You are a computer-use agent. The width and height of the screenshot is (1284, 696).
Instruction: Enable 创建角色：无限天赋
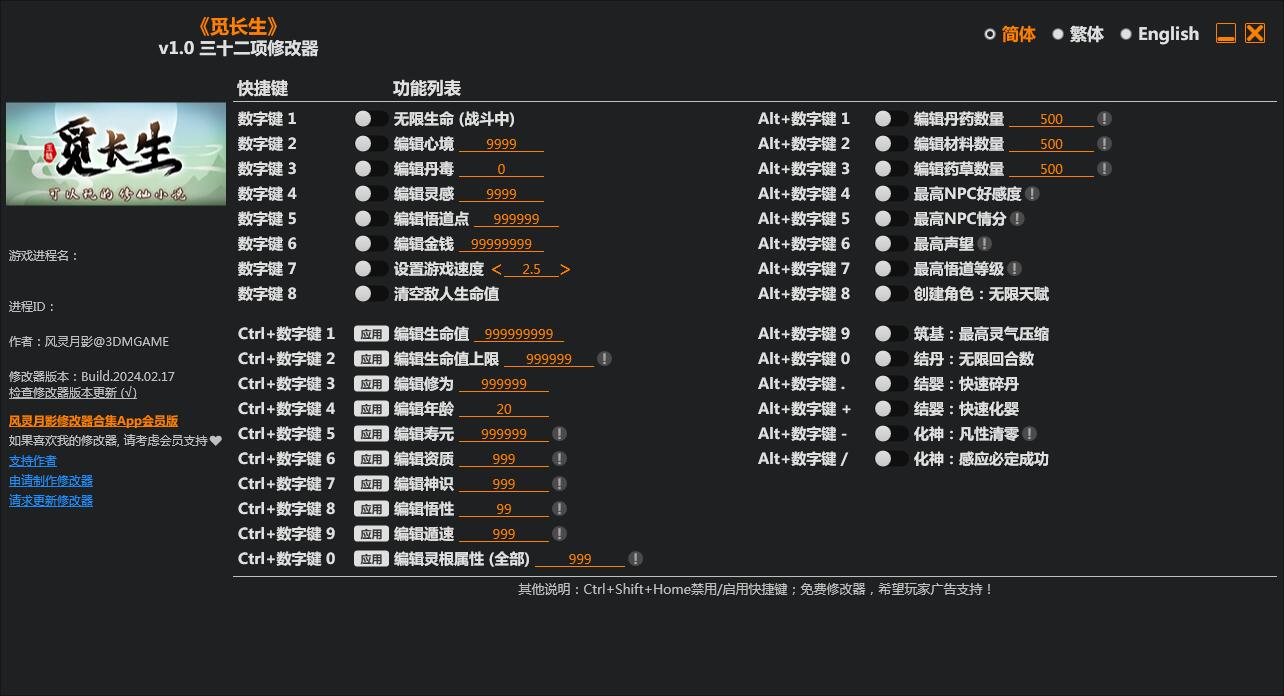(890, 293)
